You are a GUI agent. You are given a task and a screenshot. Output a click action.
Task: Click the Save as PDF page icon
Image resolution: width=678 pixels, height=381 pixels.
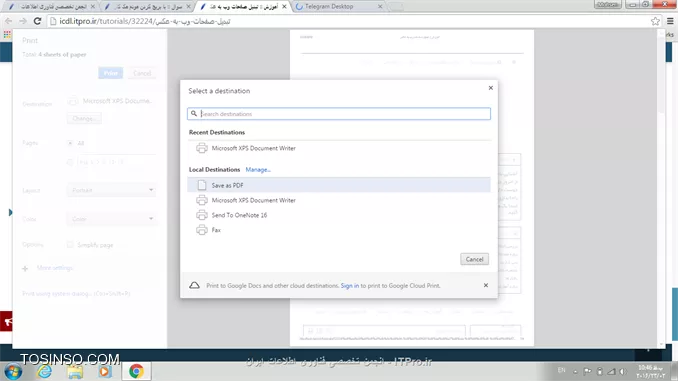201,185
